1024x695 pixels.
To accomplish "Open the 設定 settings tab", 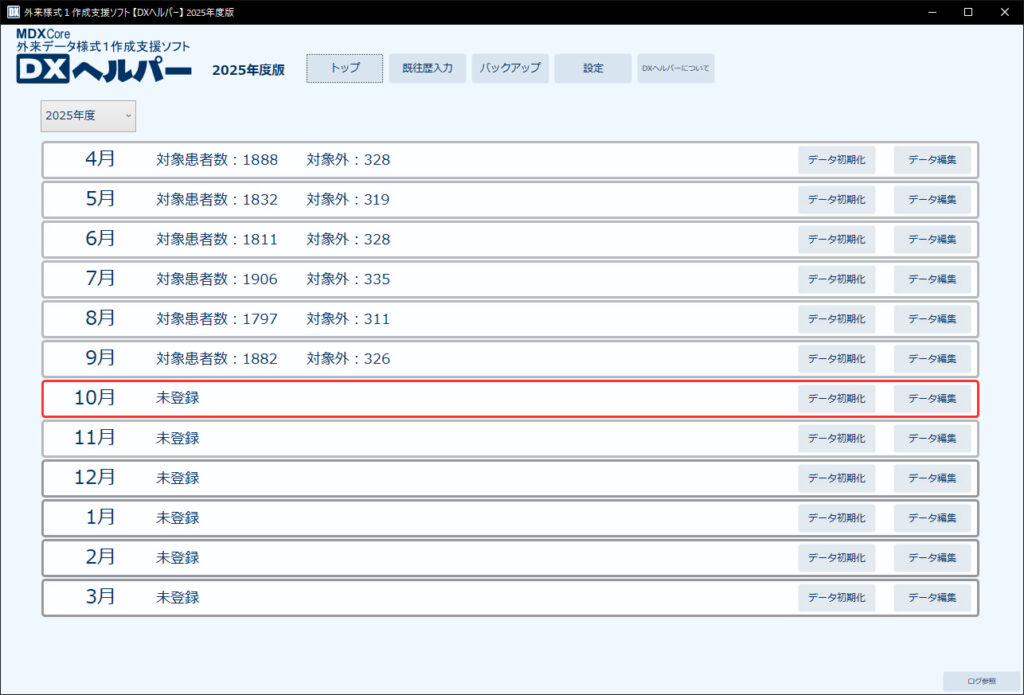I will tap(593, 68).
